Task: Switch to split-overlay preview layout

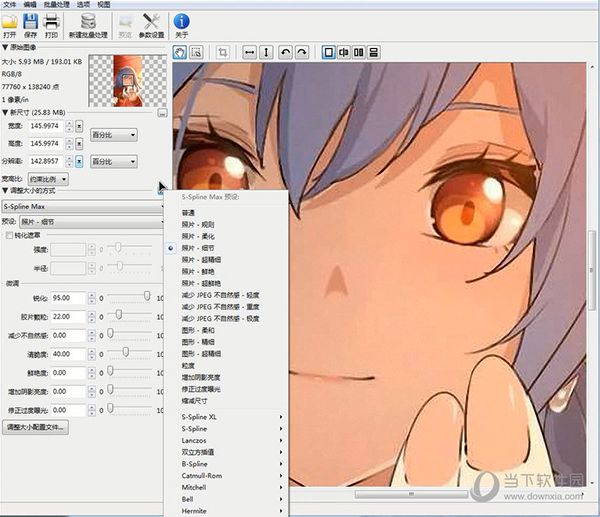Action: pos(344,52)
